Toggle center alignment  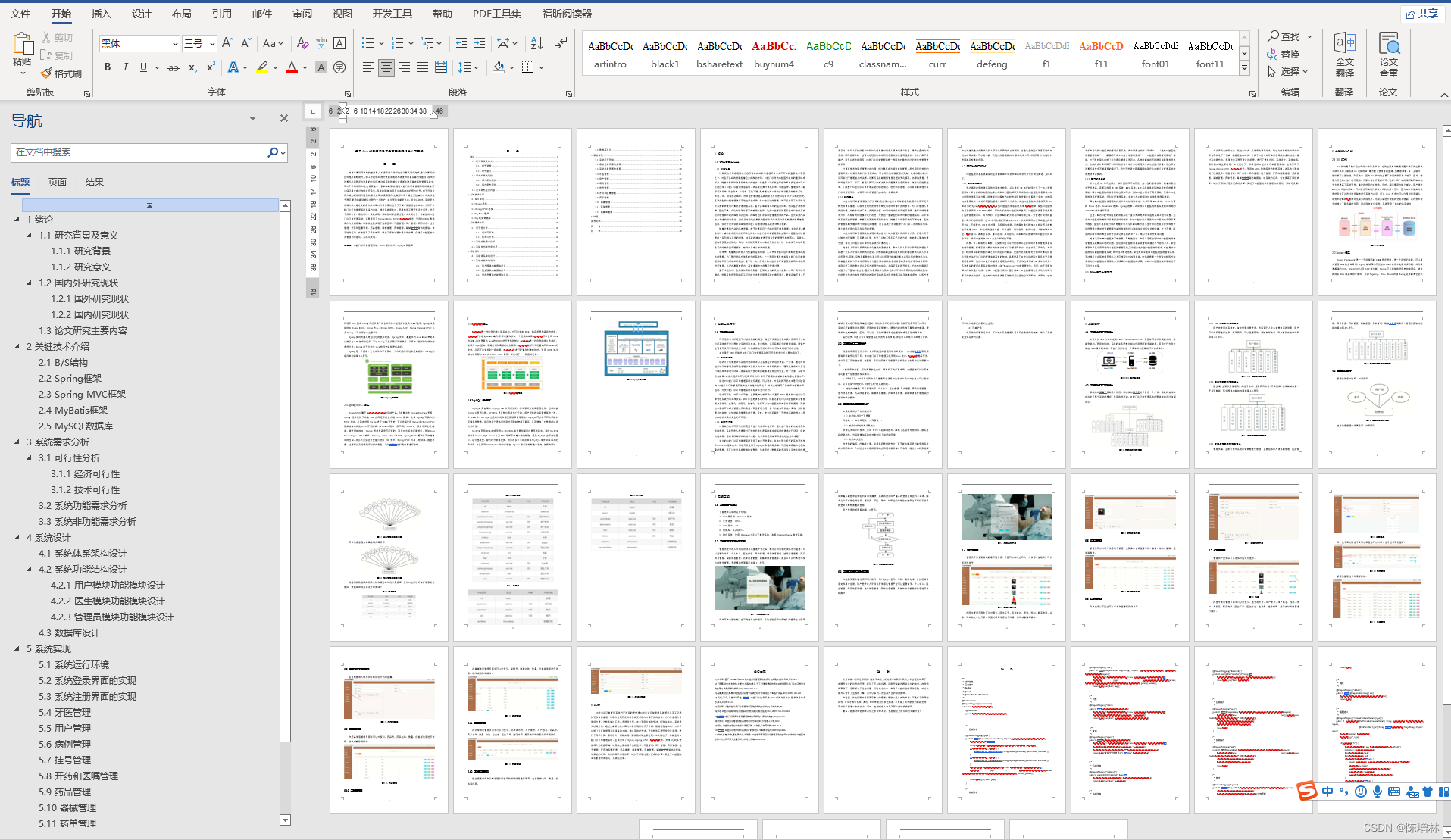tap(386, 67)
